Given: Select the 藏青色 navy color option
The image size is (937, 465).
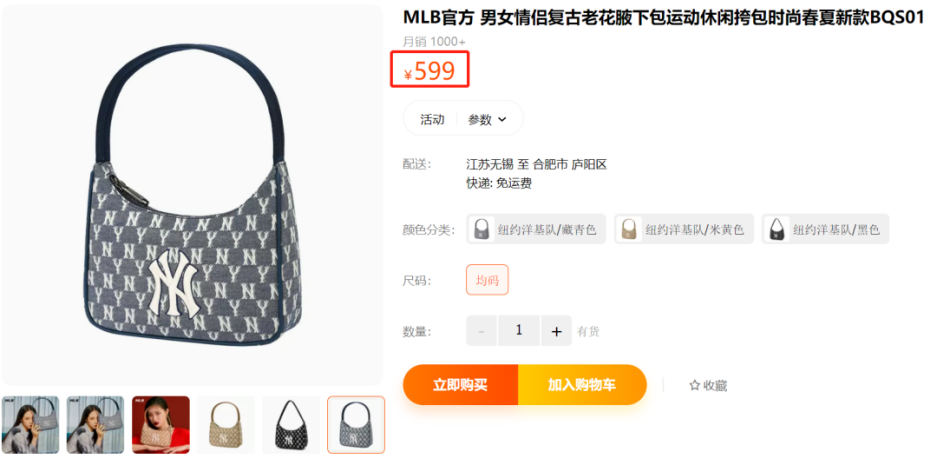Looking at the screenshot, I should click(x=536, y=229).
